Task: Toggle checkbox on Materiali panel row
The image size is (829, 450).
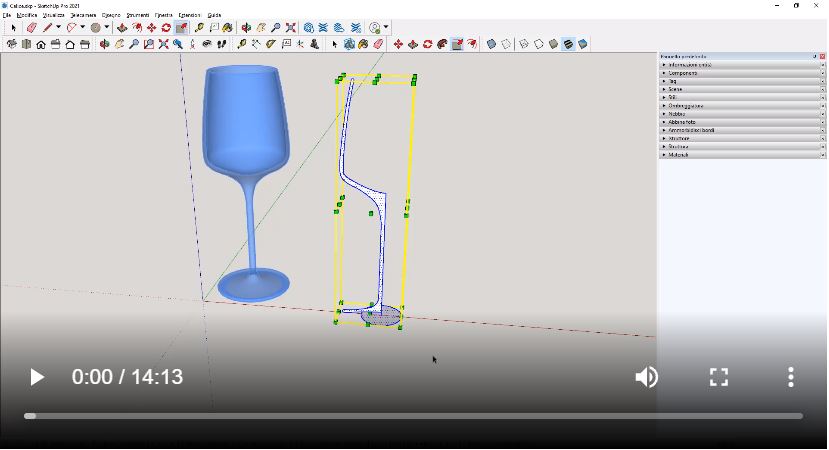Action: tap(823, 155)
